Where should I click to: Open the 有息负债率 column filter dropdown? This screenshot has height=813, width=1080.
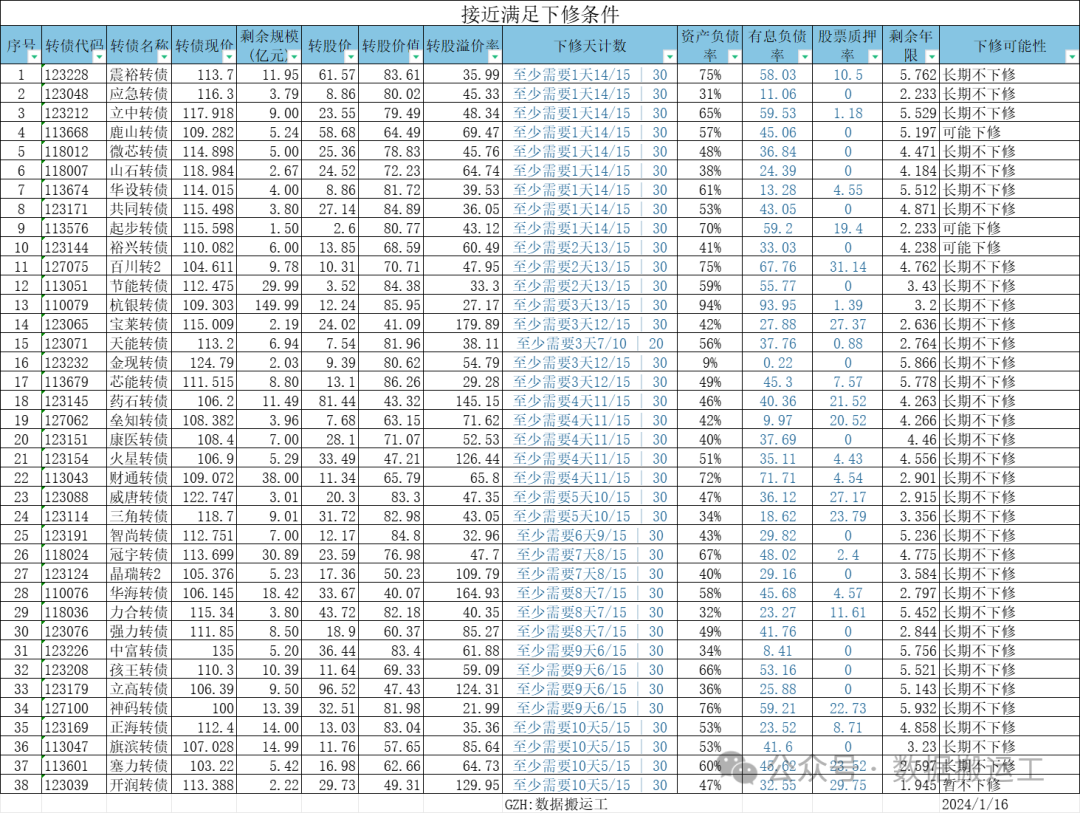(x=804, y=56)
